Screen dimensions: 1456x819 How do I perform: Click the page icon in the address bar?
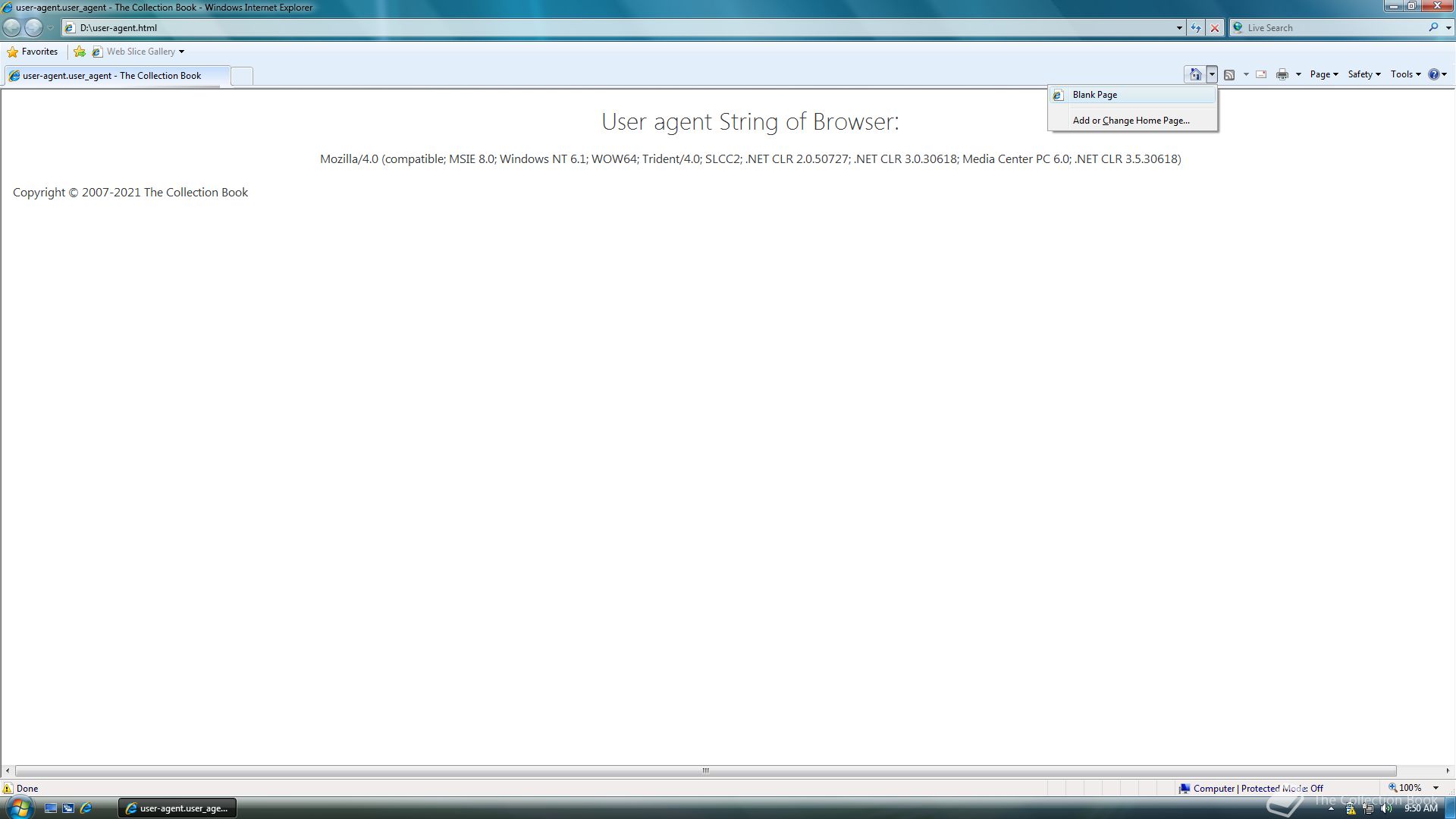[70, 28]
